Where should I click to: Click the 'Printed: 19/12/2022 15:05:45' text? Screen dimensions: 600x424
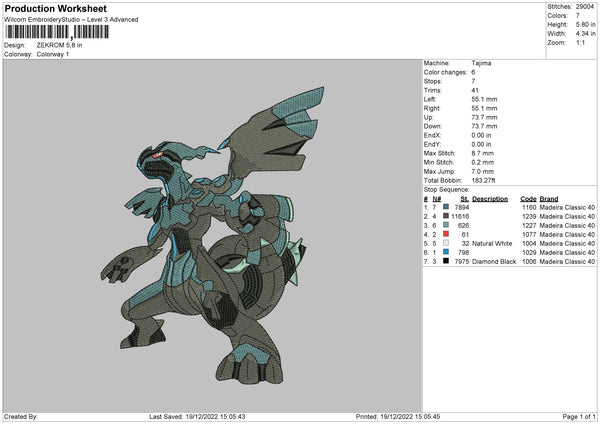click(x=398, y=416)
